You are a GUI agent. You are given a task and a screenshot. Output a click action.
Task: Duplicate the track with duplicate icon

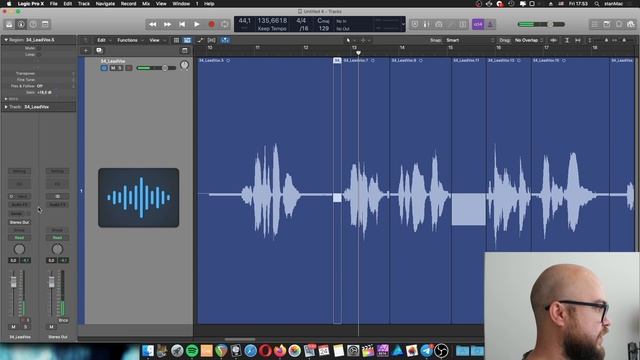pos(99,51)
